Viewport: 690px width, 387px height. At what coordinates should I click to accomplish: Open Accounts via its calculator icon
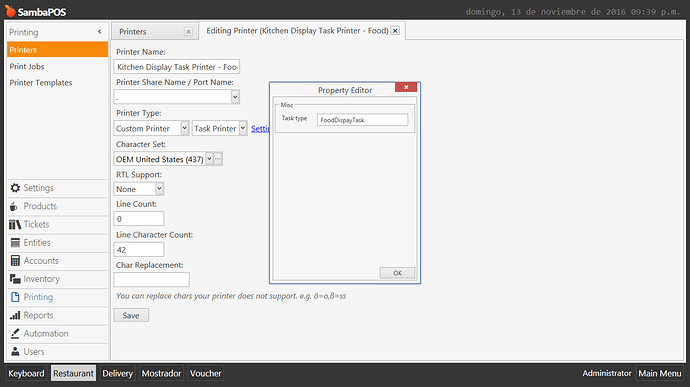pos(15,261)
